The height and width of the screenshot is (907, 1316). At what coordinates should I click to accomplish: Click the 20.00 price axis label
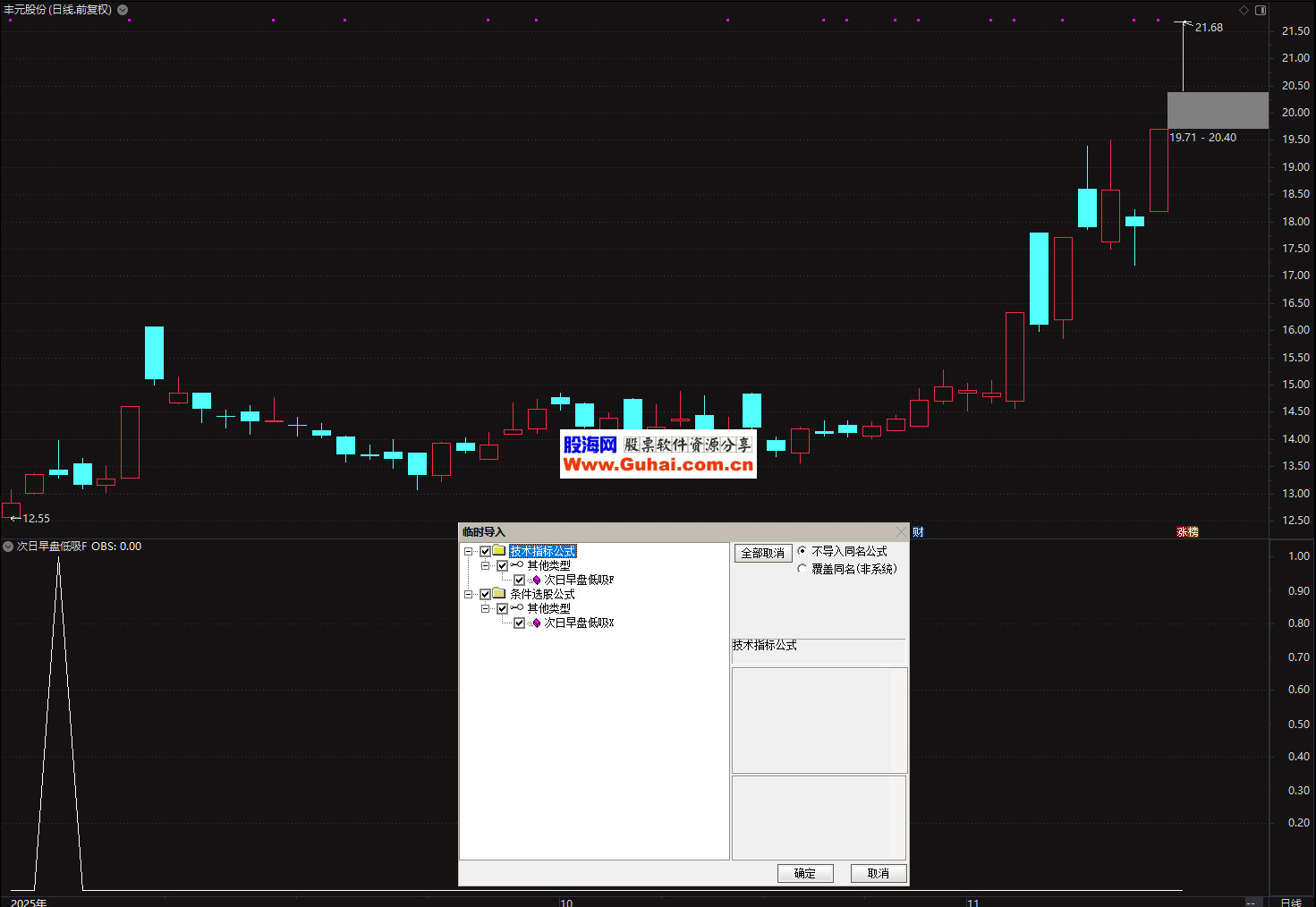1295,113
